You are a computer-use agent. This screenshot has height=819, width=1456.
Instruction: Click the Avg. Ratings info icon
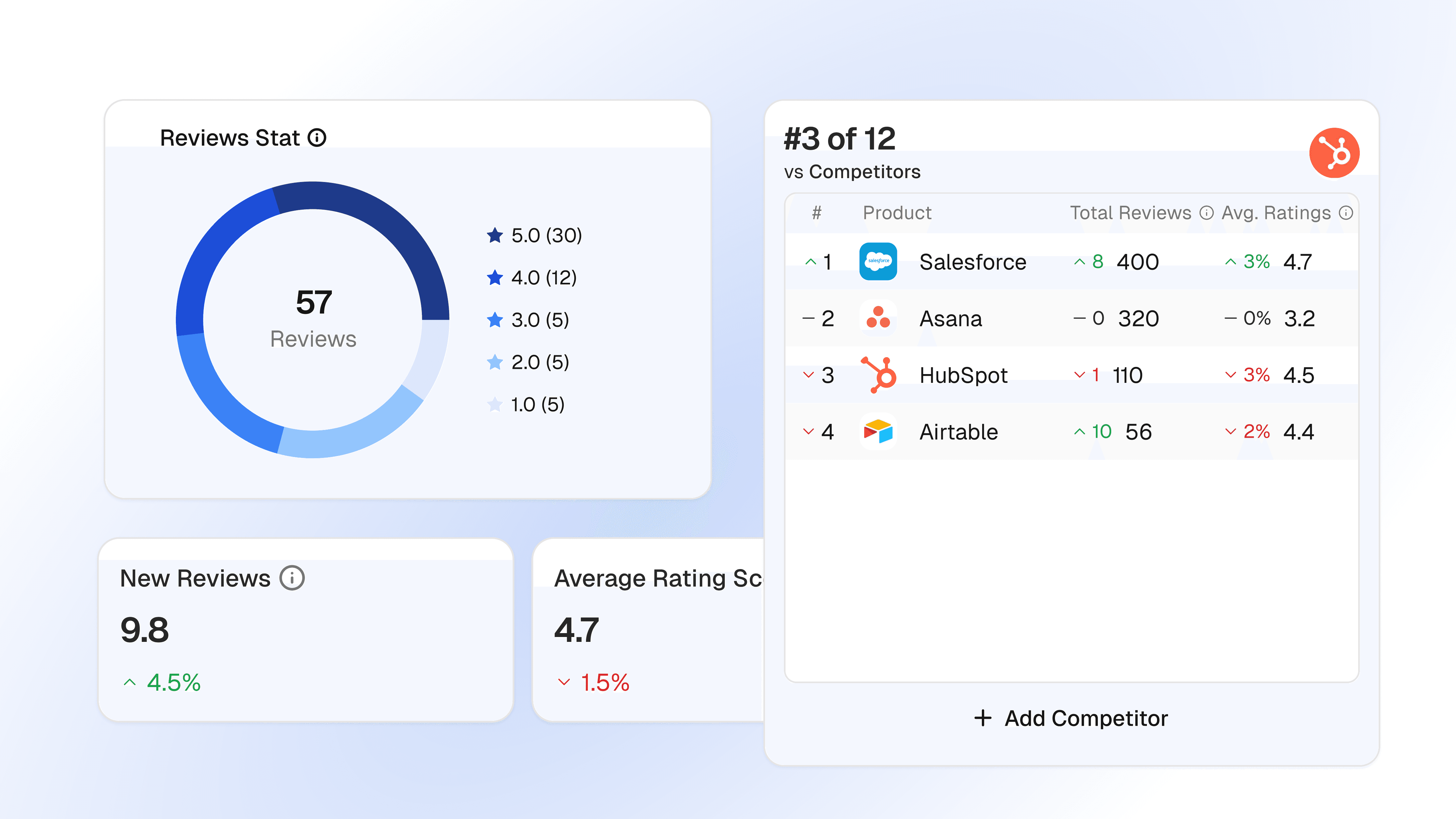pos(1346,213)
